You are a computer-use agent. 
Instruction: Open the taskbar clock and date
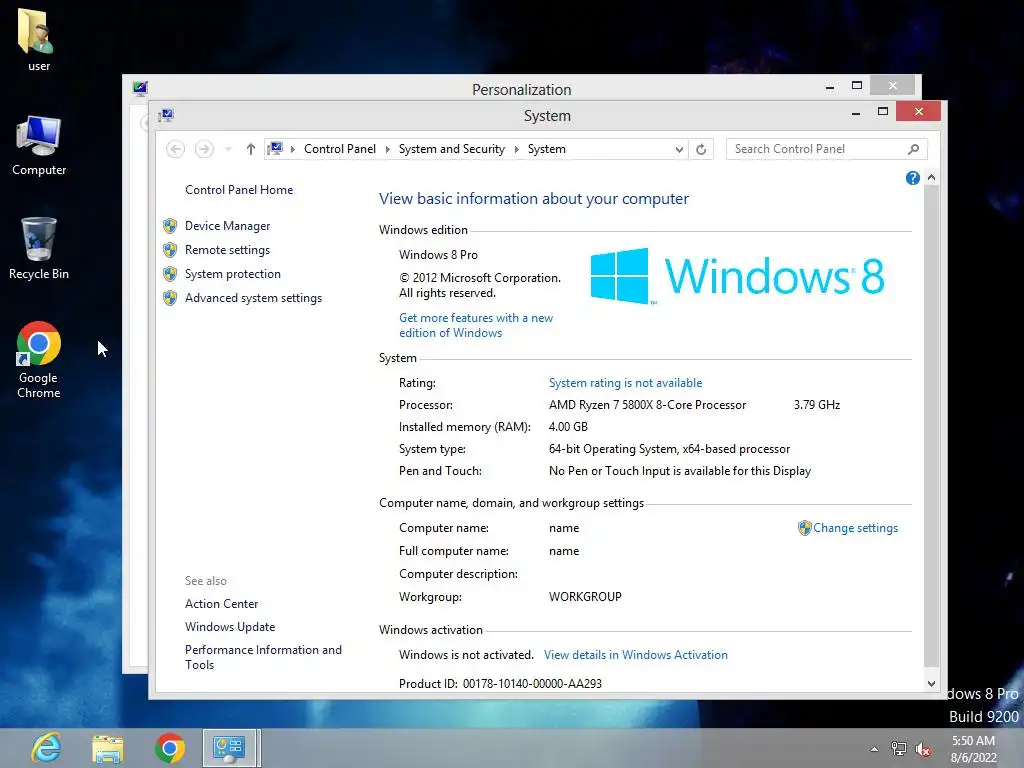coord(974,749)
